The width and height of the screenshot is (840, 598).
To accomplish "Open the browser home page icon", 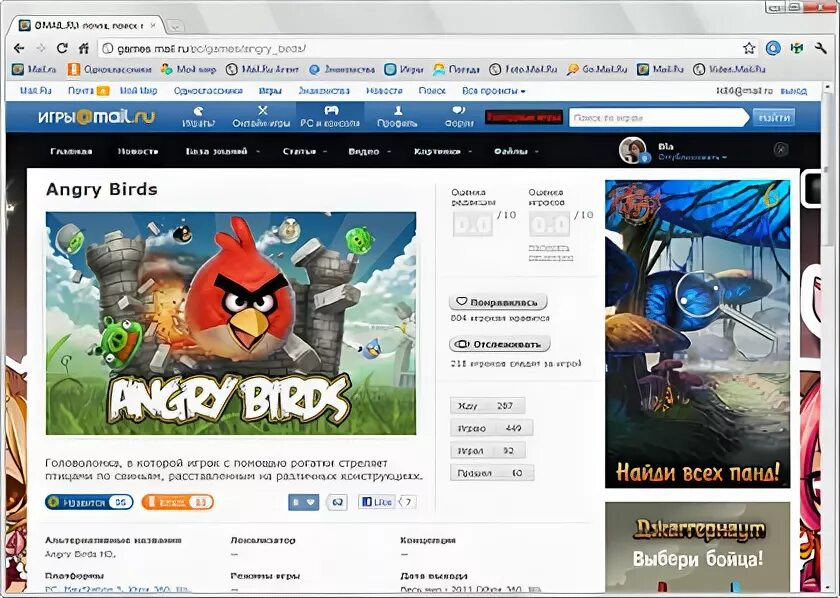I will click(84, 48).
